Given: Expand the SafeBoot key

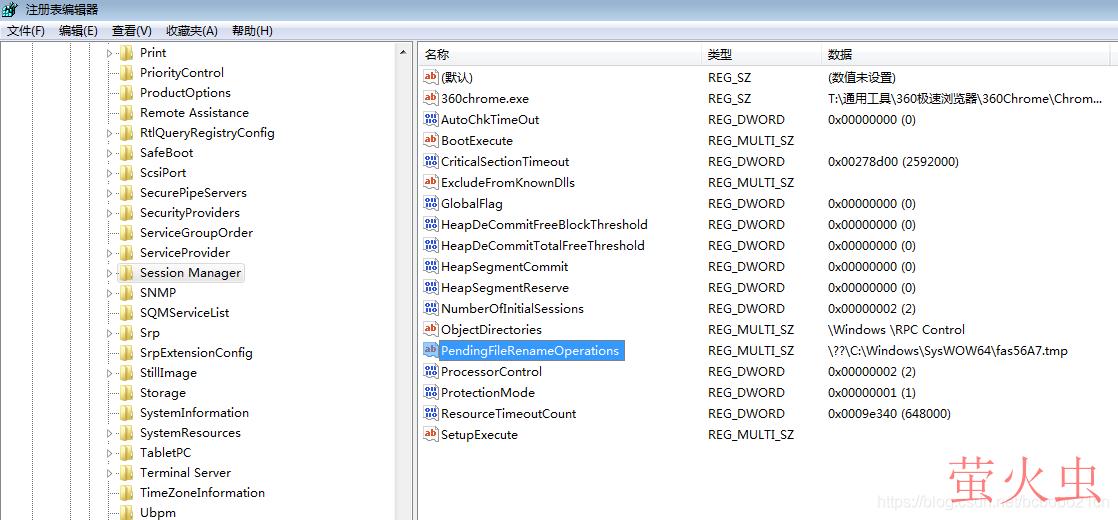Looking at the screenshot, I should coord(109,153).
